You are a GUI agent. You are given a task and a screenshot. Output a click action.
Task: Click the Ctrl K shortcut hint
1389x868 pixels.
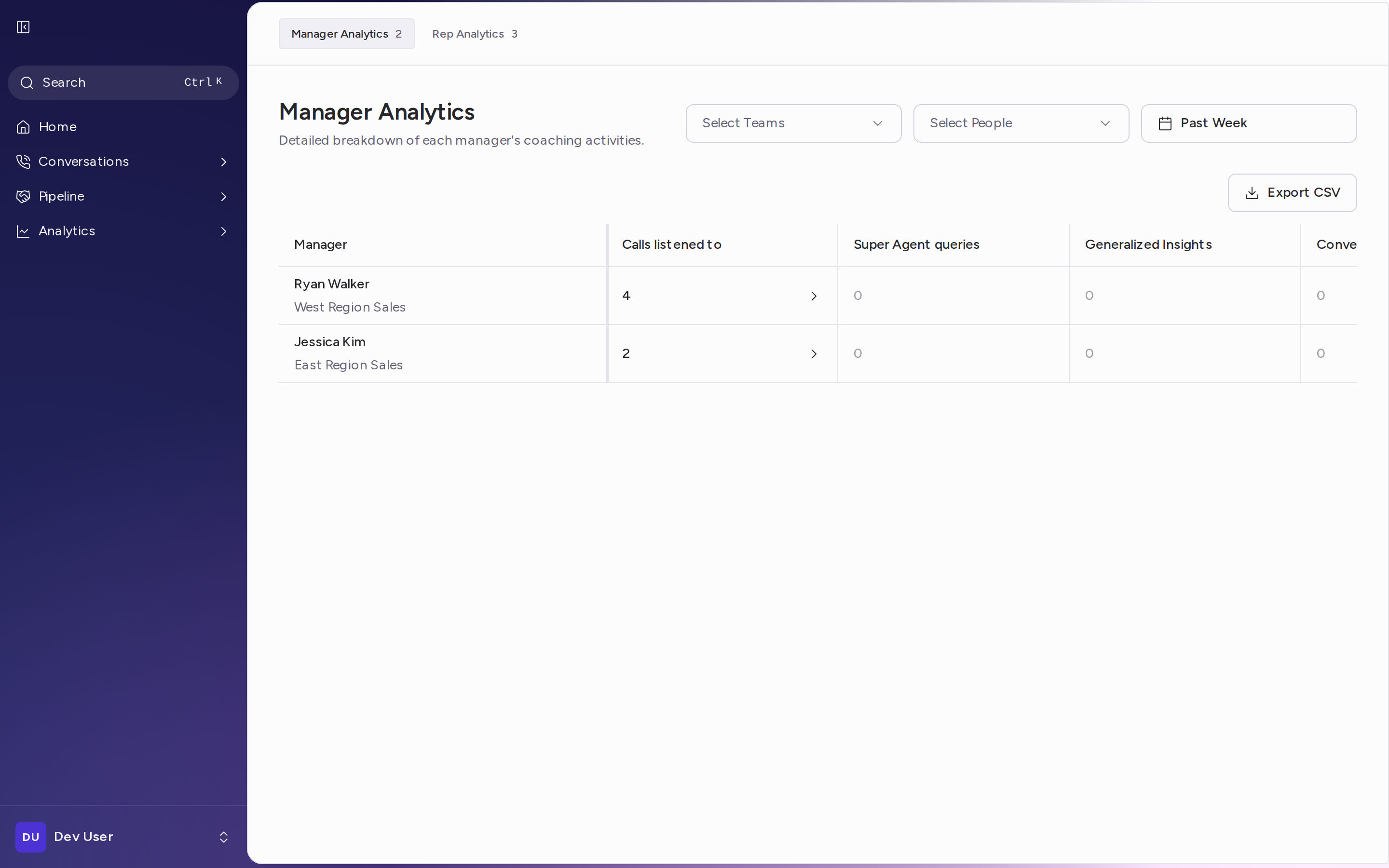click(x=203, y=82)
